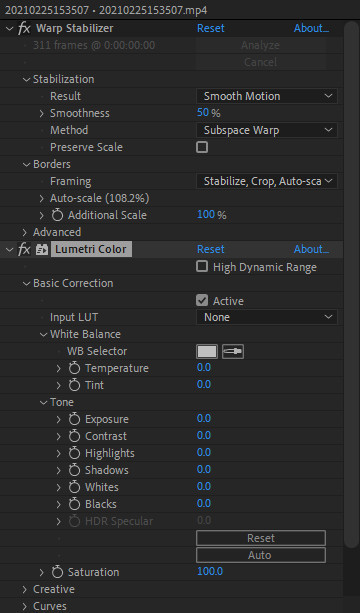Open the Result Smooth Motion dropdown
Image resolution: width=360 pixels, height=613 pixels.
[x=267, y=96]
